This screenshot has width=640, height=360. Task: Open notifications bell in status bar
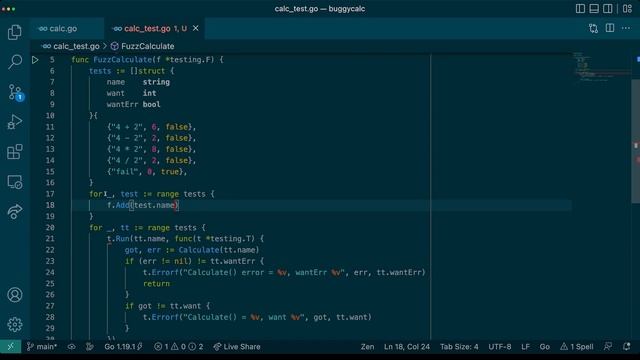pos(627,347)
